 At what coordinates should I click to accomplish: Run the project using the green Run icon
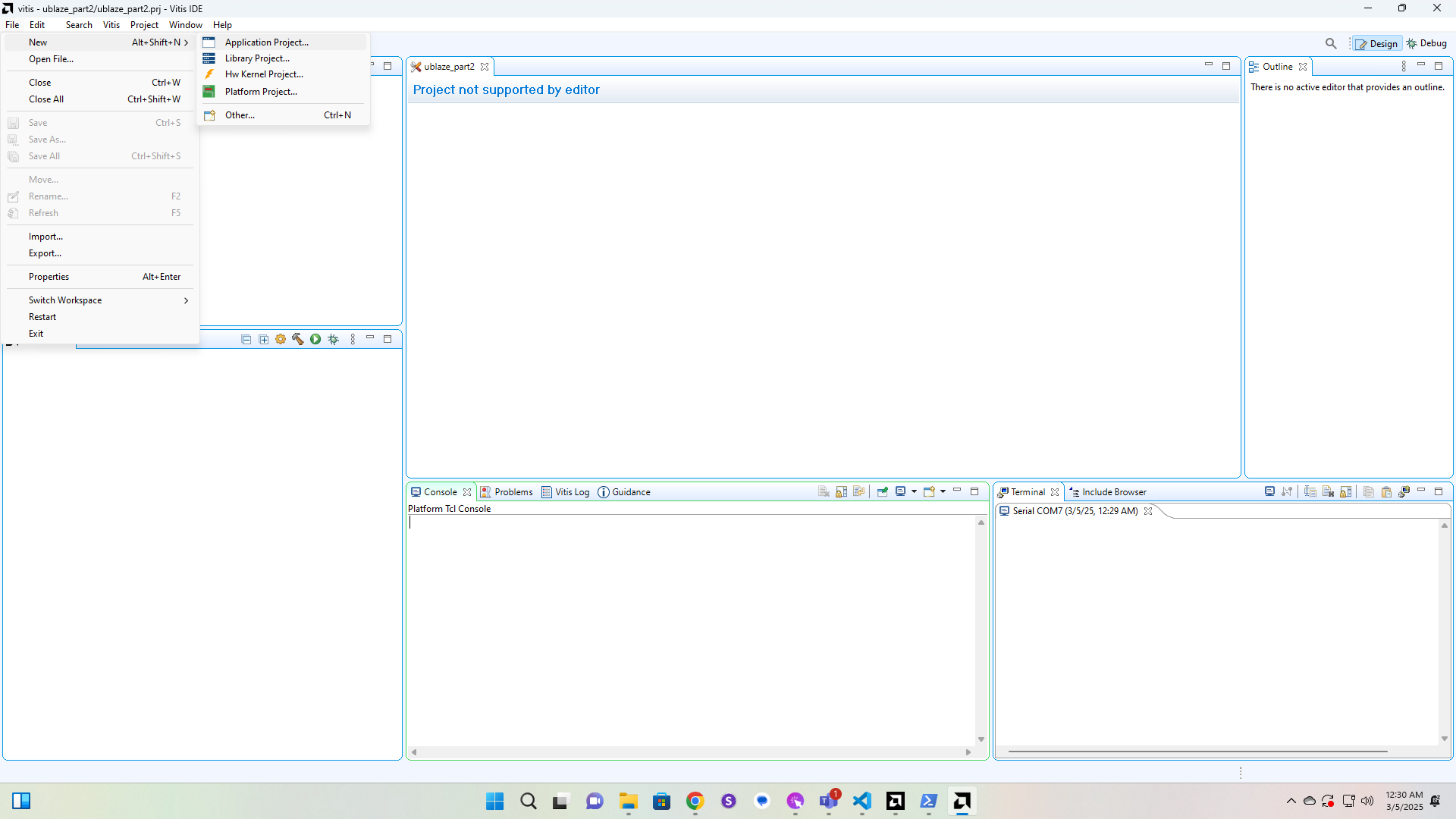(315, 339)
